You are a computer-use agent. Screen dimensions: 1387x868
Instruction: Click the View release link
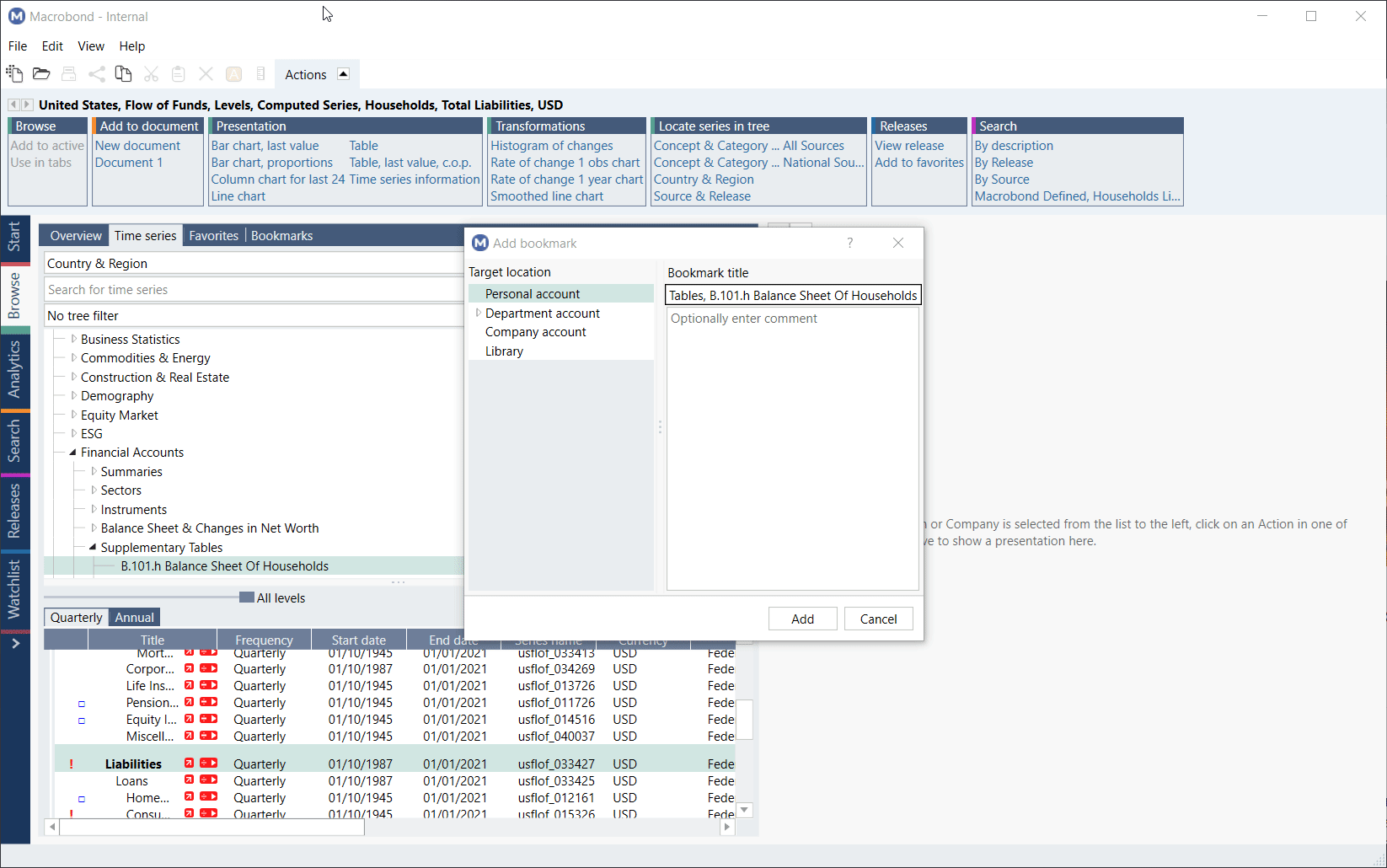tap(909, 145)
